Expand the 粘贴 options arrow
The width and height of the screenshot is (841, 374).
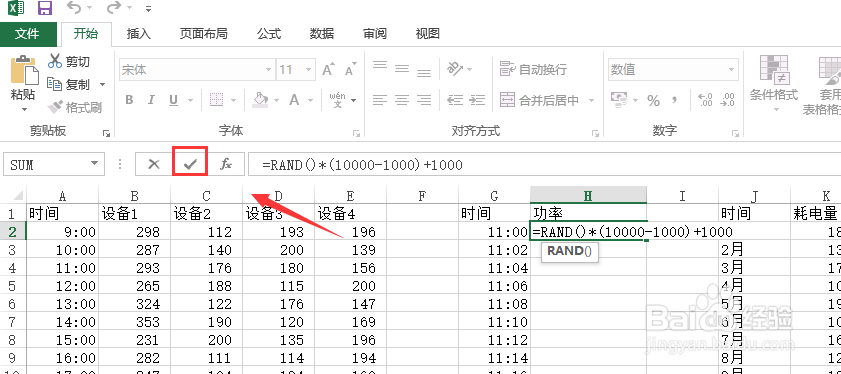pos(24,109)
